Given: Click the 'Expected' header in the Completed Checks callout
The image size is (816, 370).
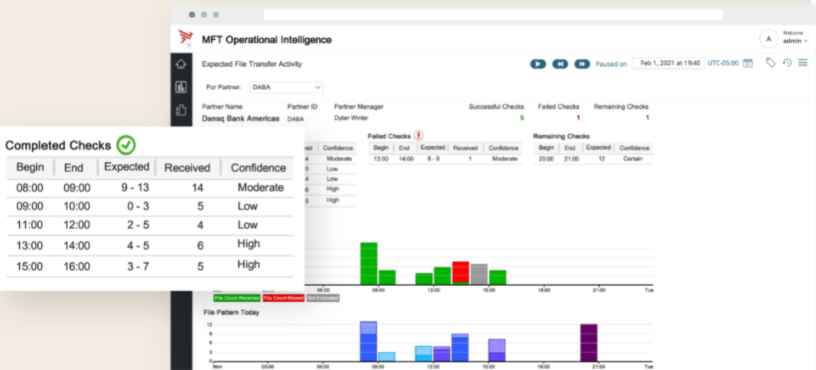Looking at the screenshot, I should point(126,167).
